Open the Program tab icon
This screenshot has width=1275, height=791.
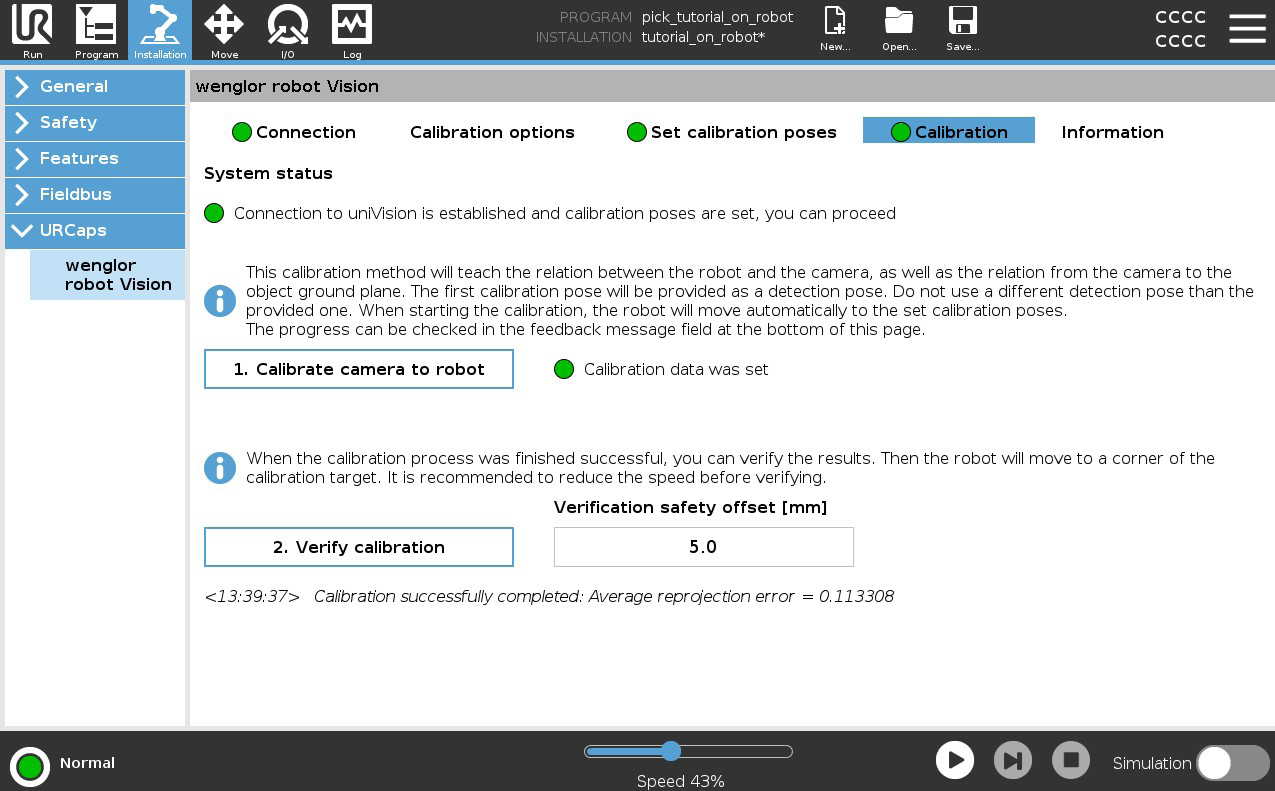click(96, 30)
